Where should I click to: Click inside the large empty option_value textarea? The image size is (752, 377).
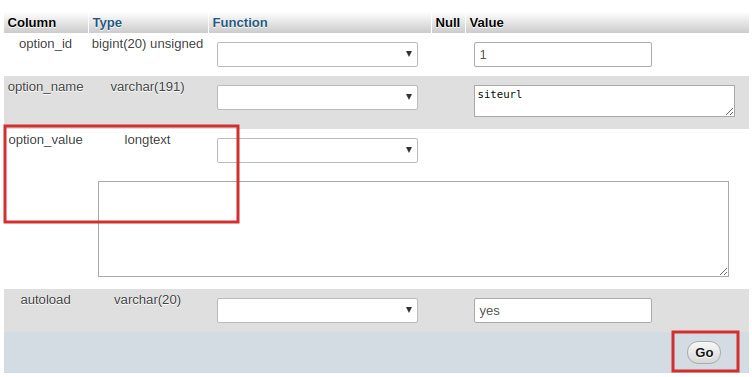coord(413,229)
